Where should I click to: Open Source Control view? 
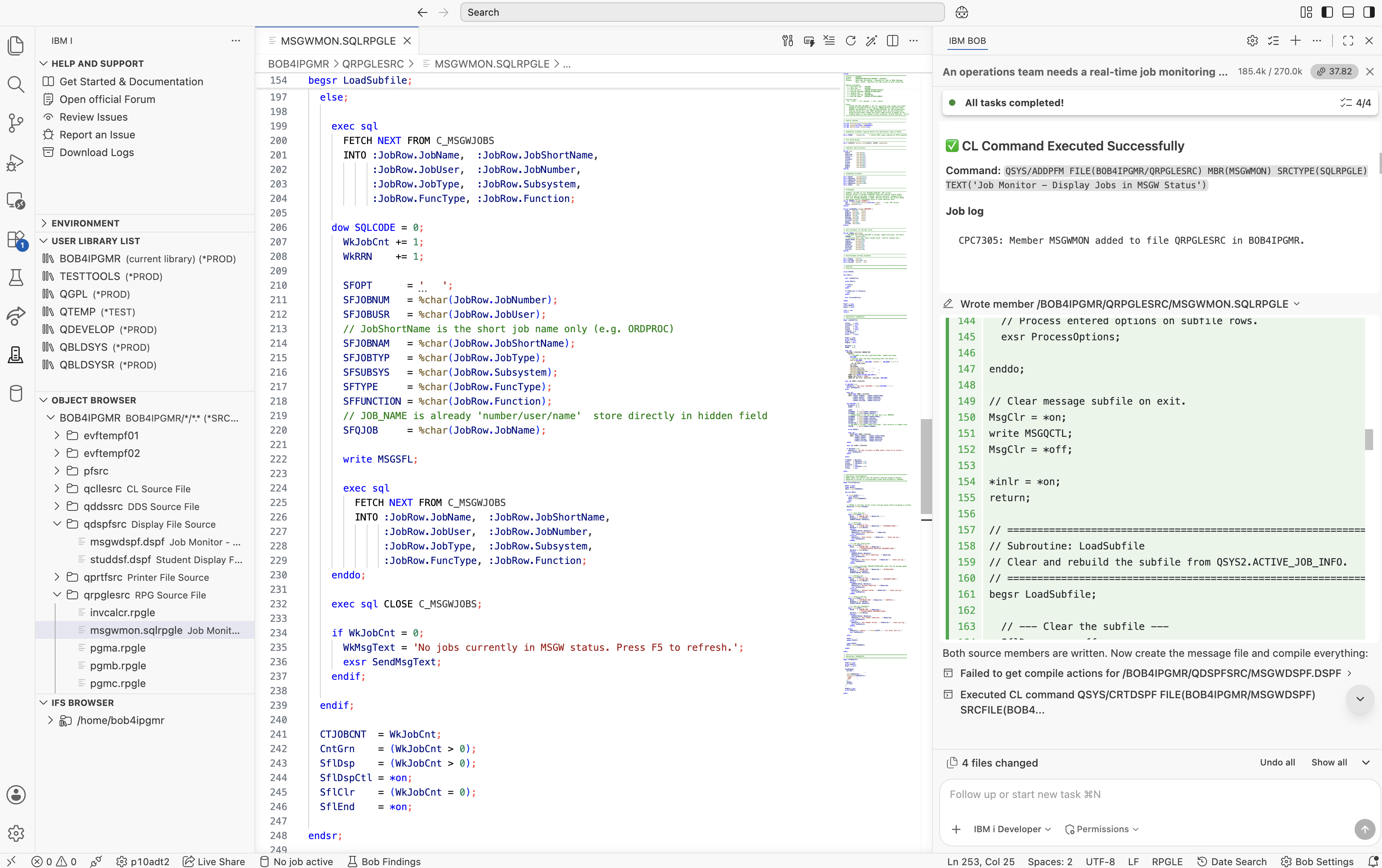pyautogui.click(x=16, y=123)
